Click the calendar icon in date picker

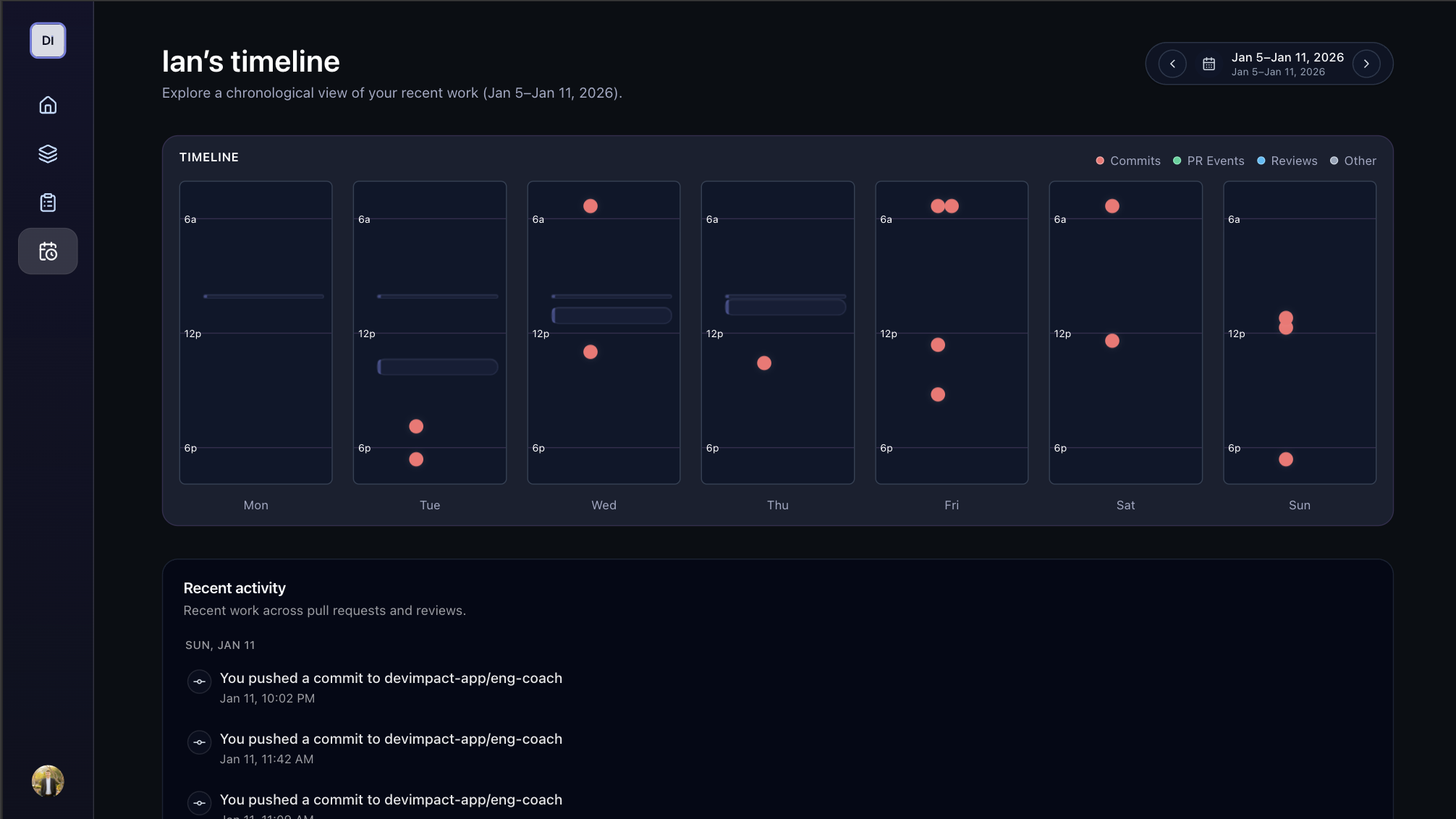[1209, 64]
